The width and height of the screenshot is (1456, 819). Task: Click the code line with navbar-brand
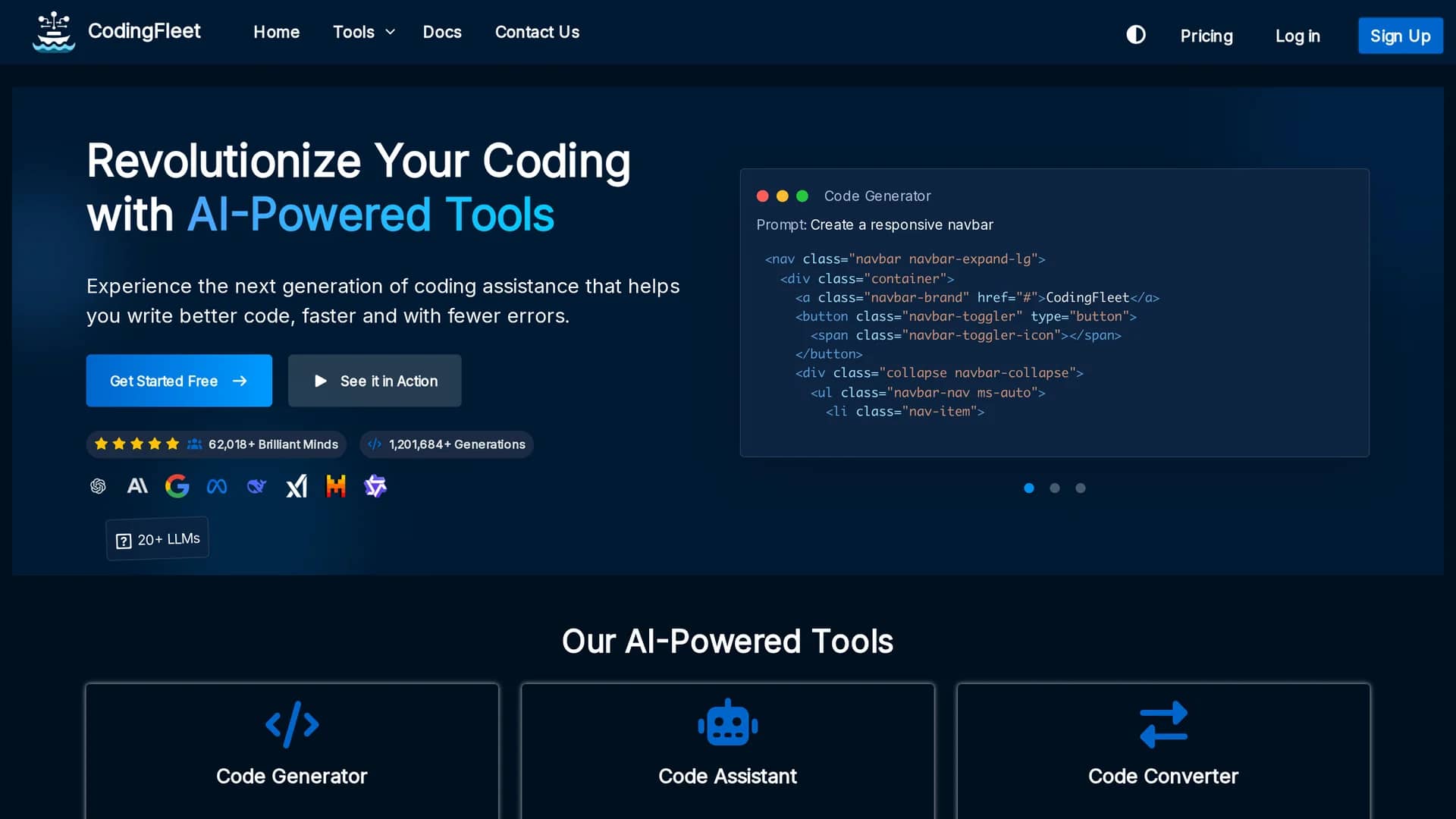(977, 297)
